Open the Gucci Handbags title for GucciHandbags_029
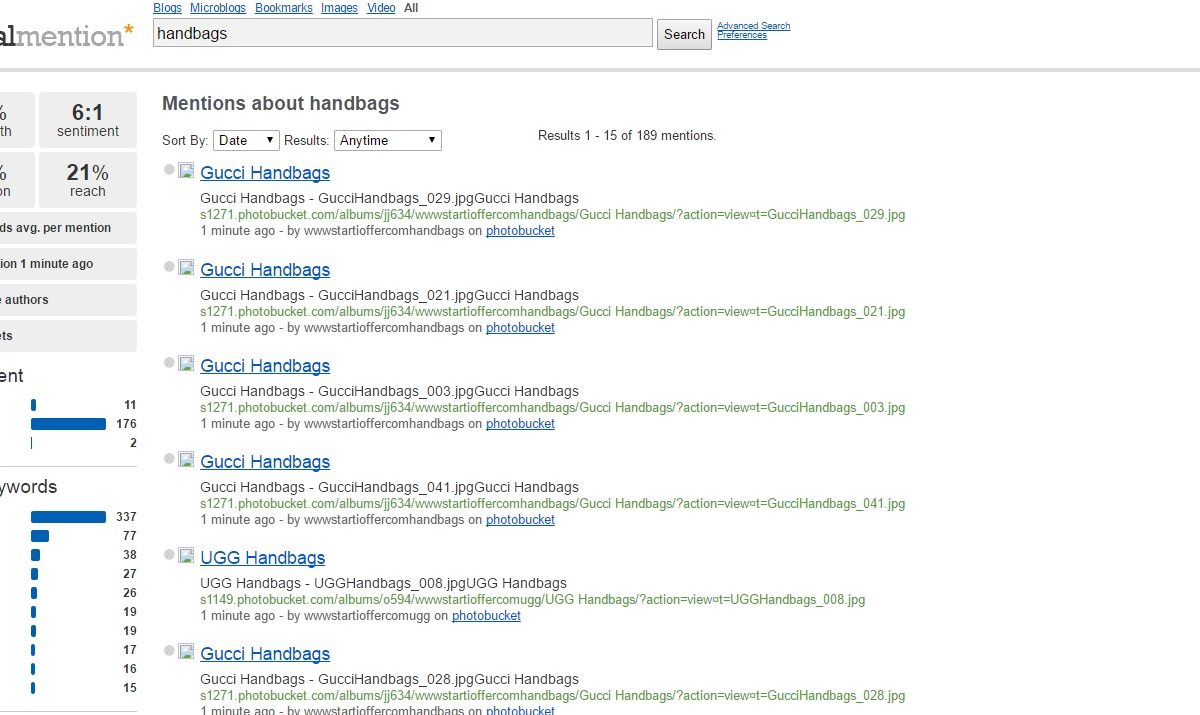Image resolution: width=1200 pixels, height=715 pixels. pos(265,173)
